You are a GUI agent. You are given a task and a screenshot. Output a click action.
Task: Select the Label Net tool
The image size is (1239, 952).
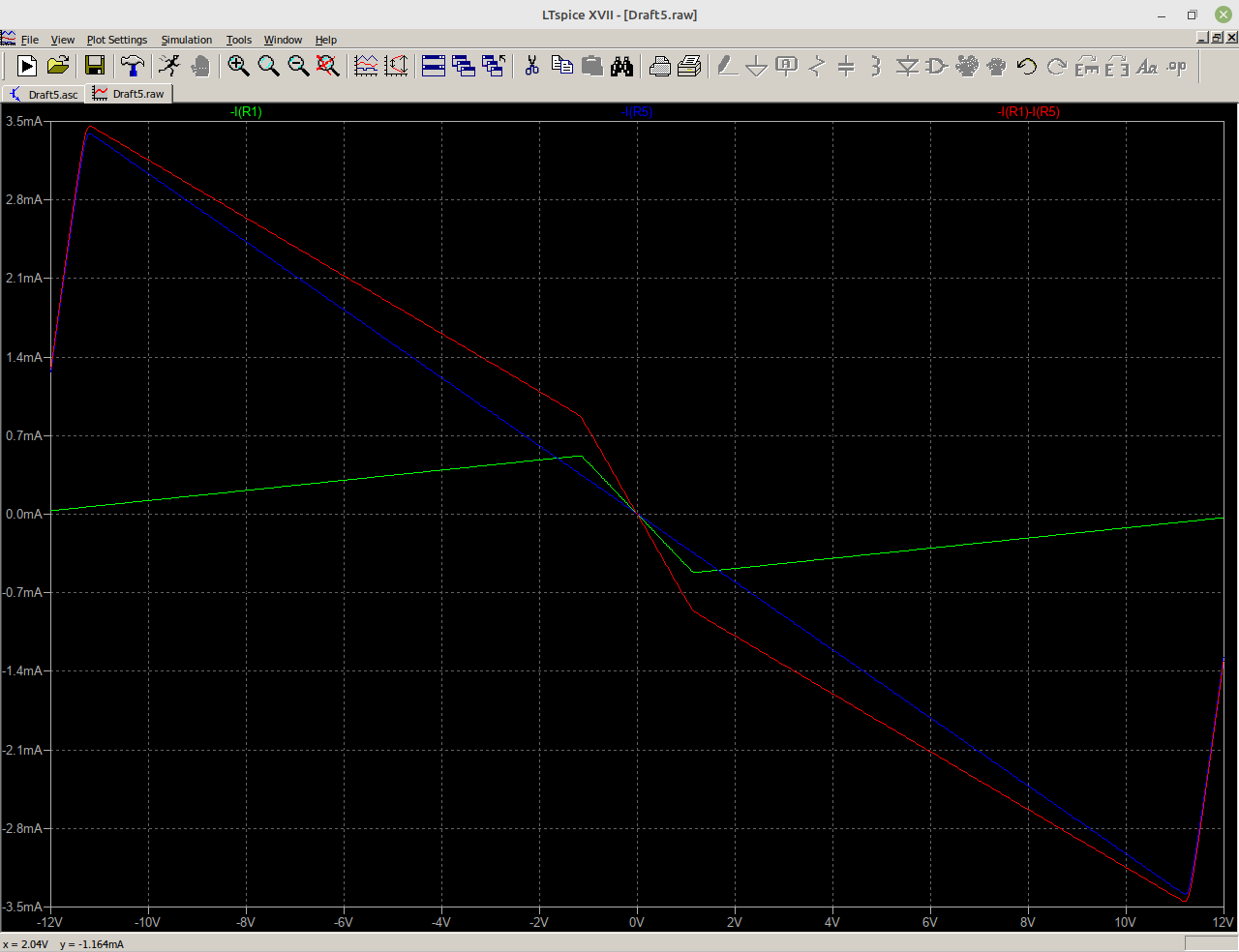[x=787, y=66]
